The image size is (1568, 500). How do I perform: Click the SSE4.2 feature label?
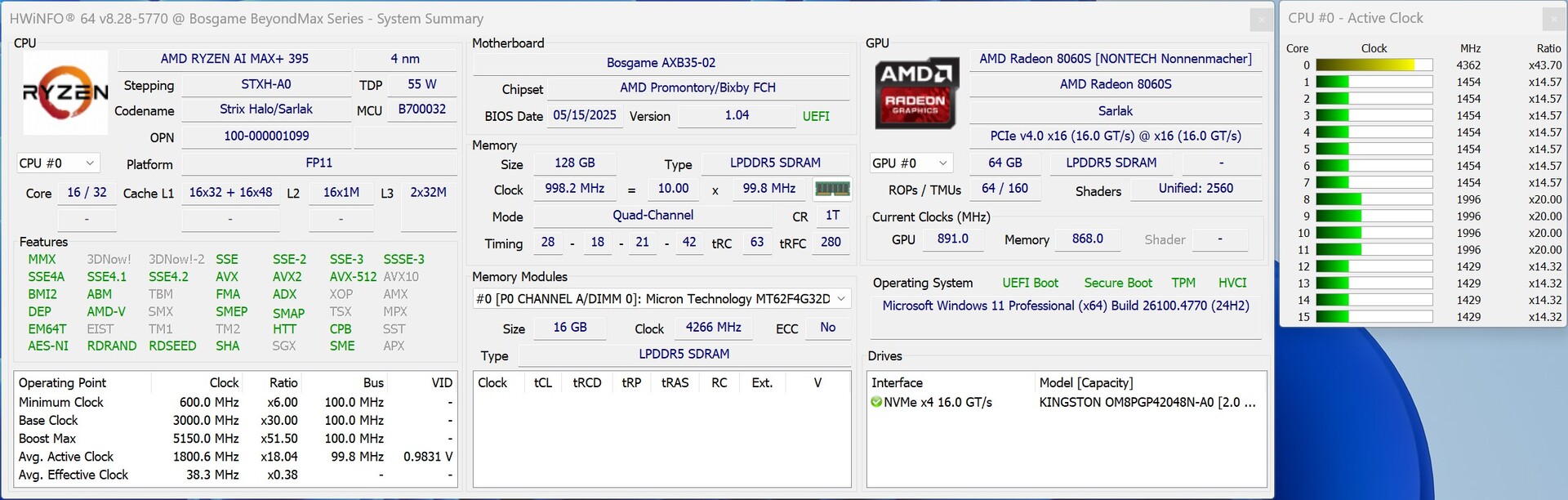pyautogui.click(x=168, y=277)
